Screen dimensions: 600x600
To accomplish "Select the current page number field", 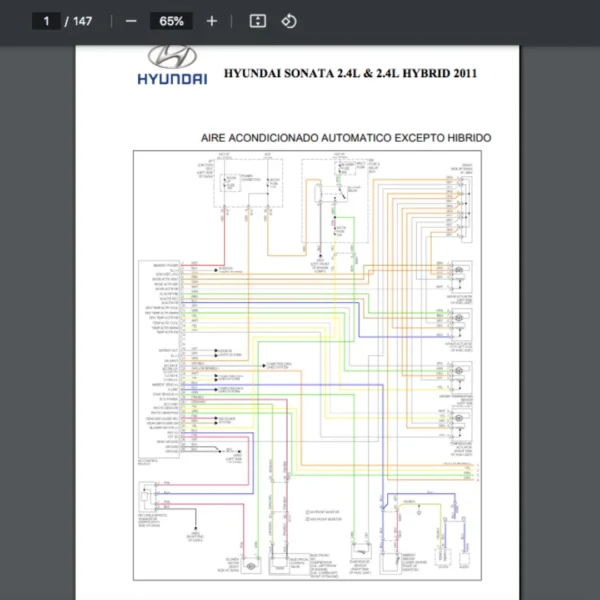I will (x=45, y=21).
